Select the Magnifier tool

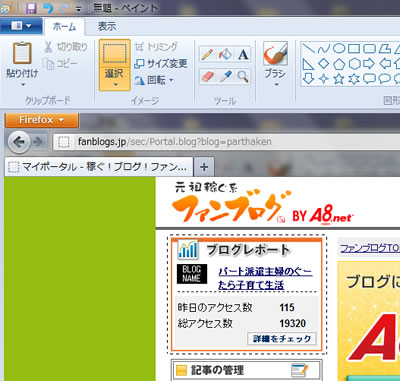tap(243, 77)
